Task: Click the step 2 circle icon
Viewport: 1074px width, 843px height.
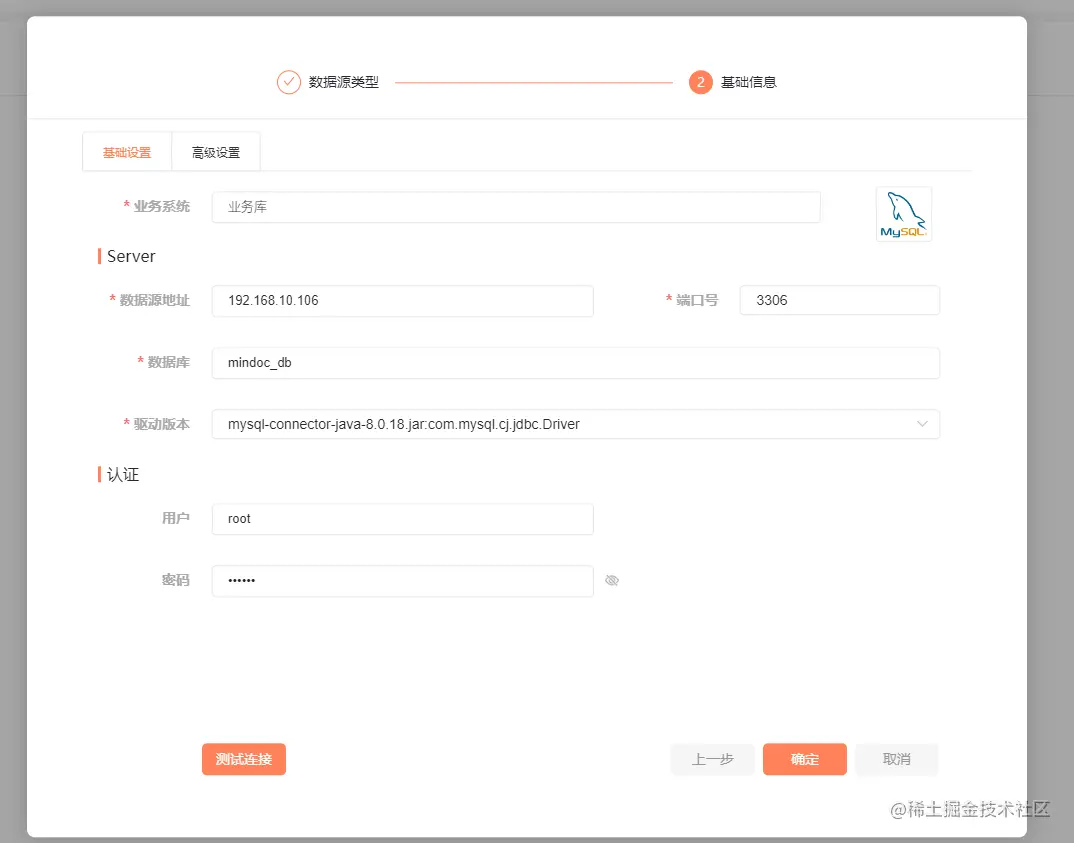Action: [x=700, y=82]
